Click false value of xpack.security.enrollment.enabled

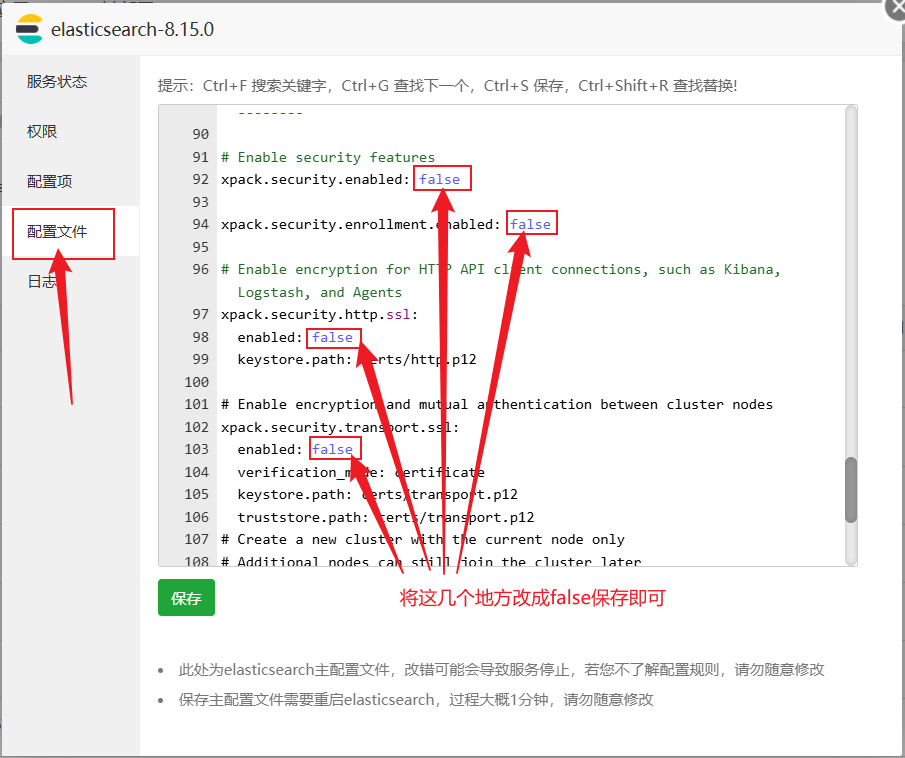pos(530,225)
